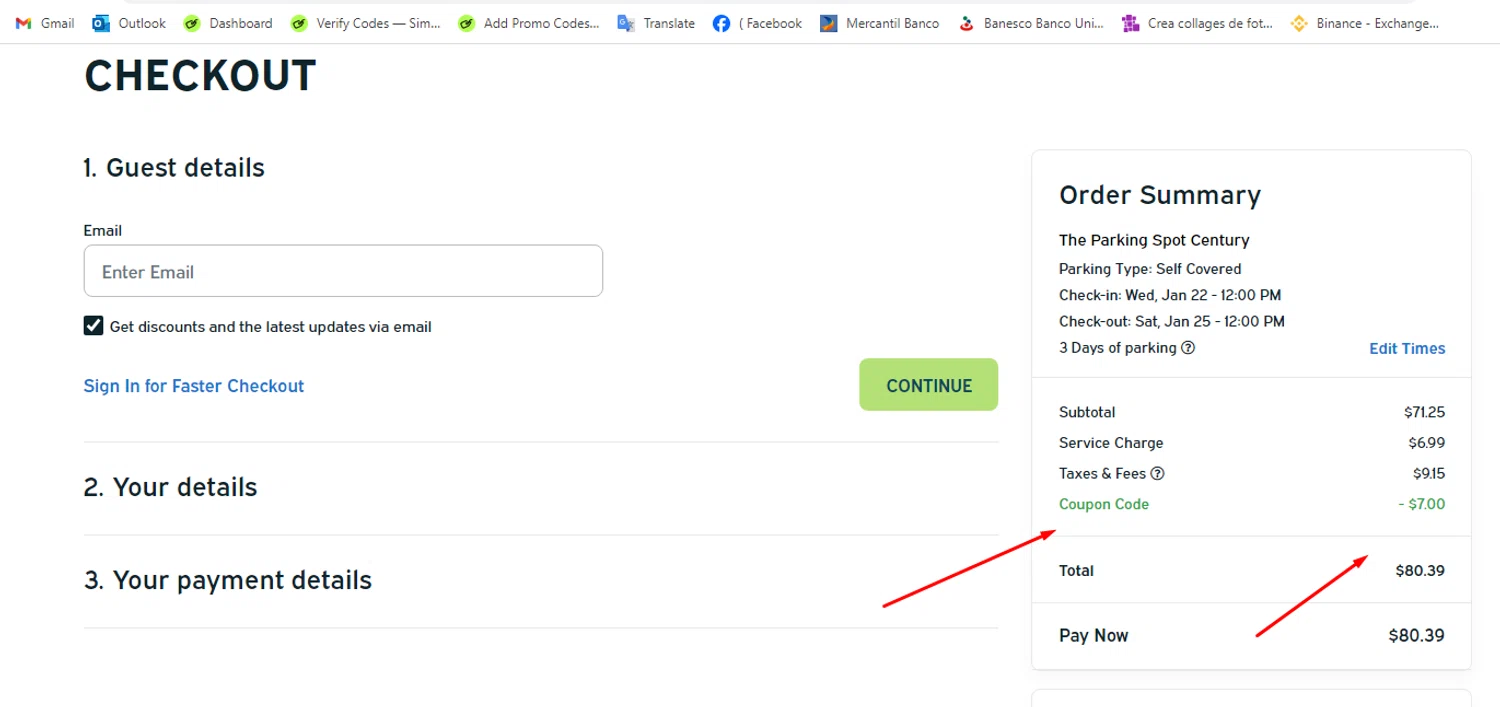
Task: Open the Gmail bookmark
Action: point(45,23)
